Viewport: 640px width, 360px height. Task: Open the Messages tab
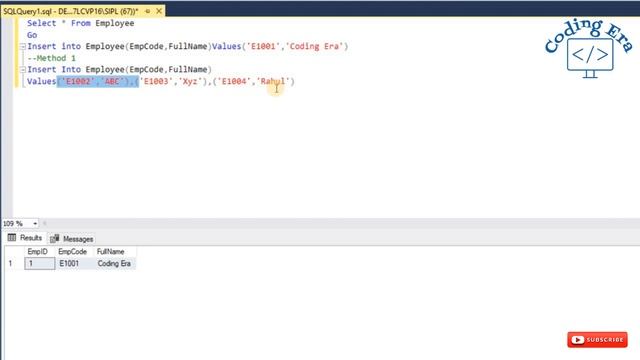click(72, 239)
